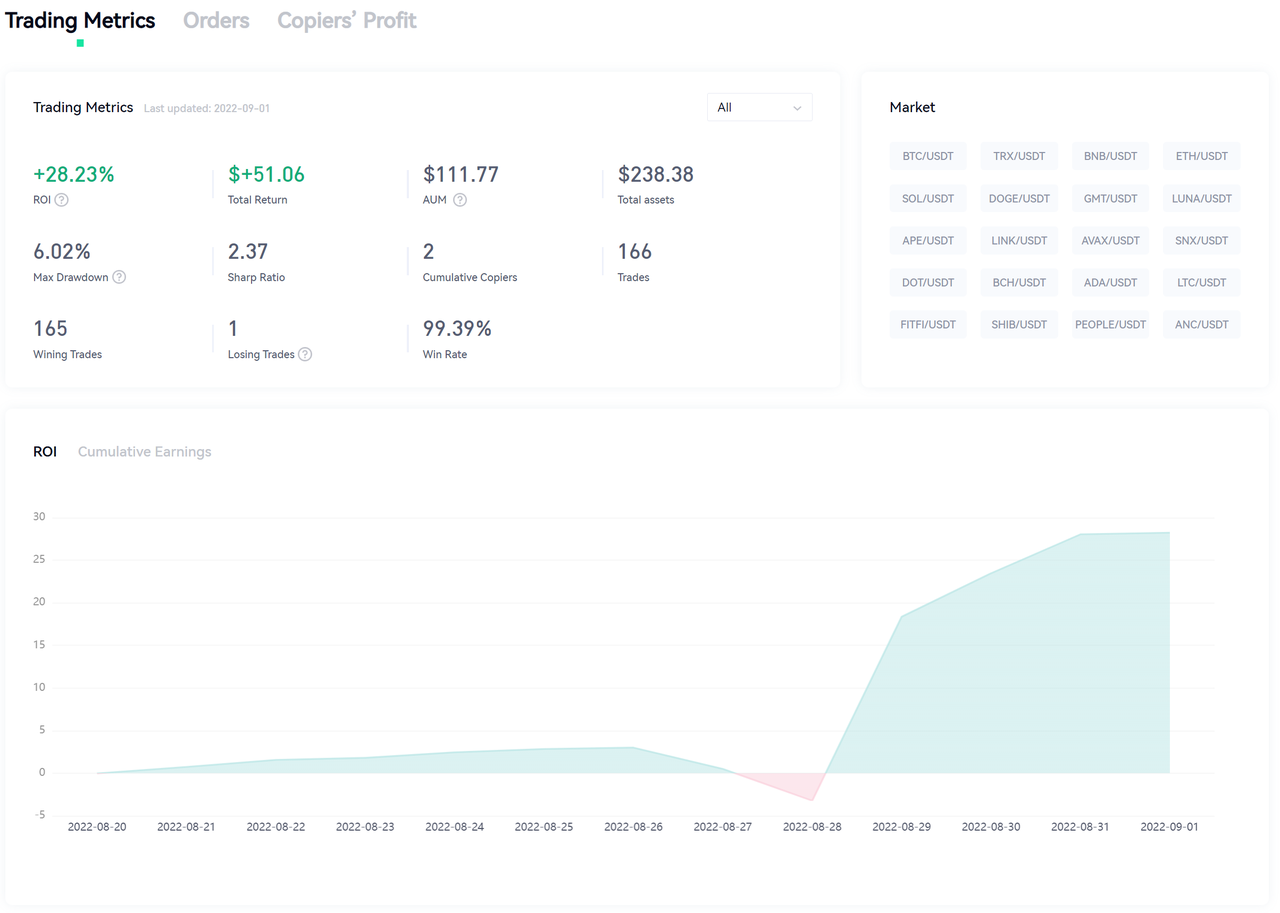Click the Losing Trades help icon
The image size is (1280, 913).
coord(305,354)
